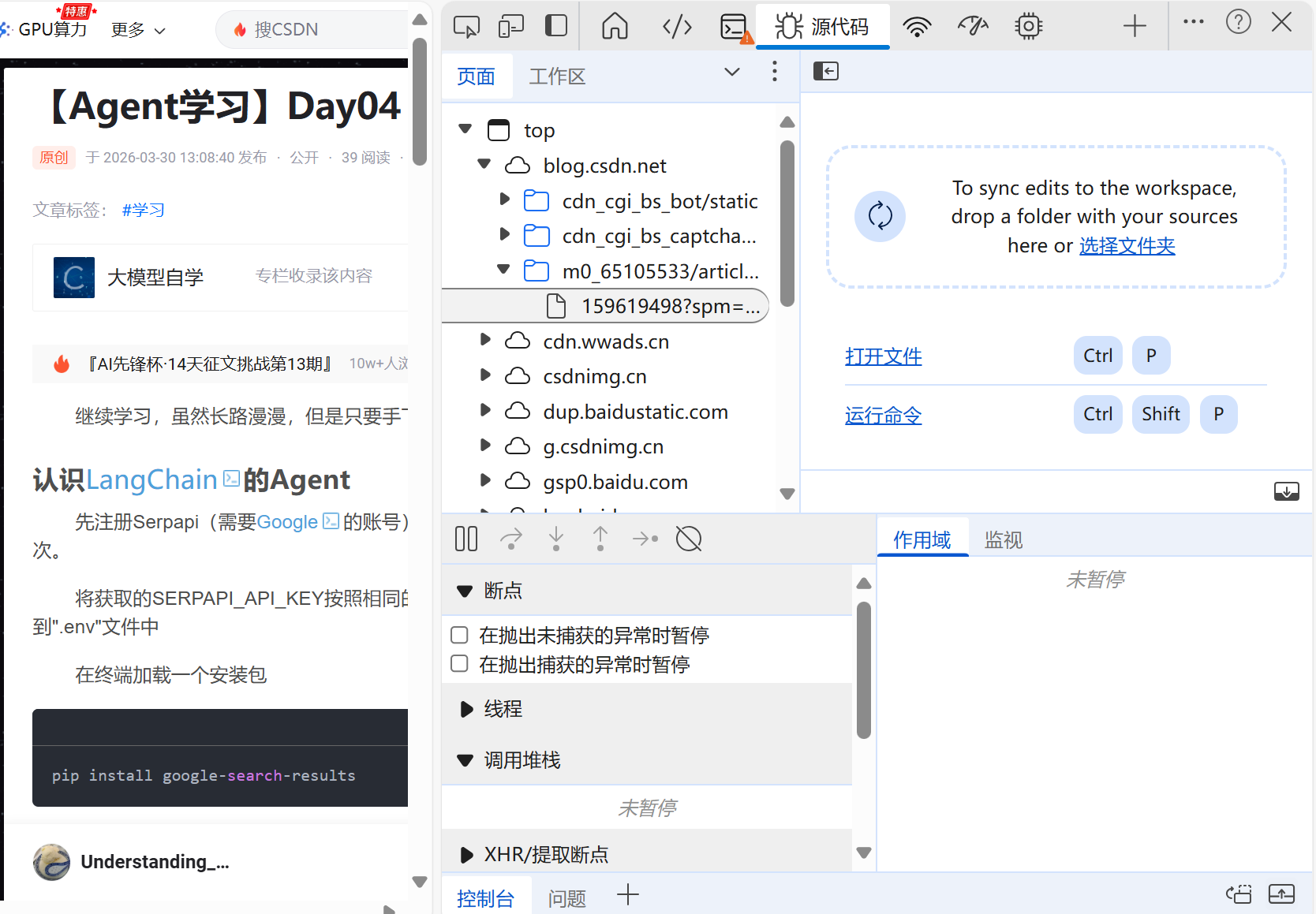The width and height of the screenshot is (1316, 914).
Task: Open navigator more options vertical dots
Action: click(x=775, y=72)
